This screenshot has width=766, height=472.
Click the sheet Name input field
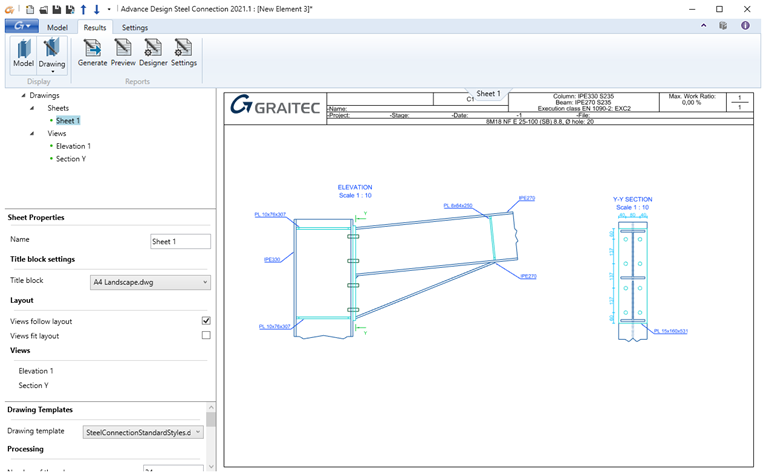point(180,241)
